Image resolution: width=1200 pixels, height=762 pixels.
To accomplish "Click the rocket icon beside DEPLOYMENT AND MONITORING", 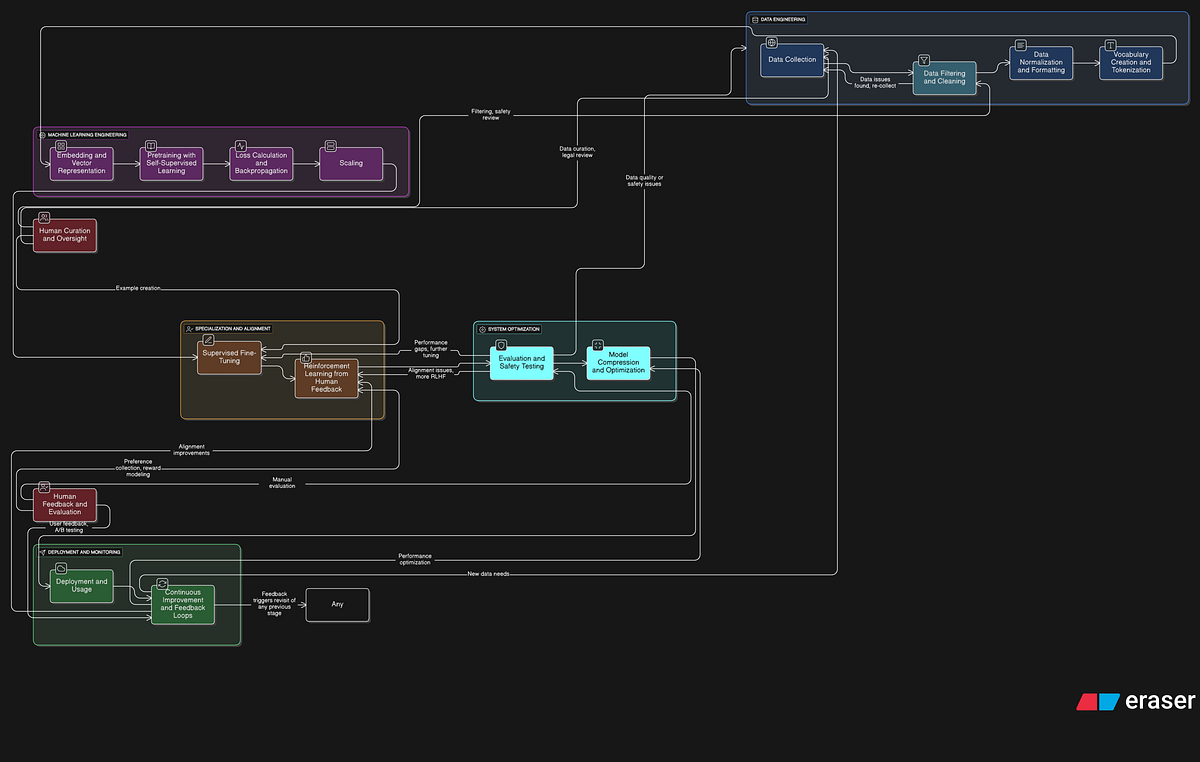I will click(42, 551).
